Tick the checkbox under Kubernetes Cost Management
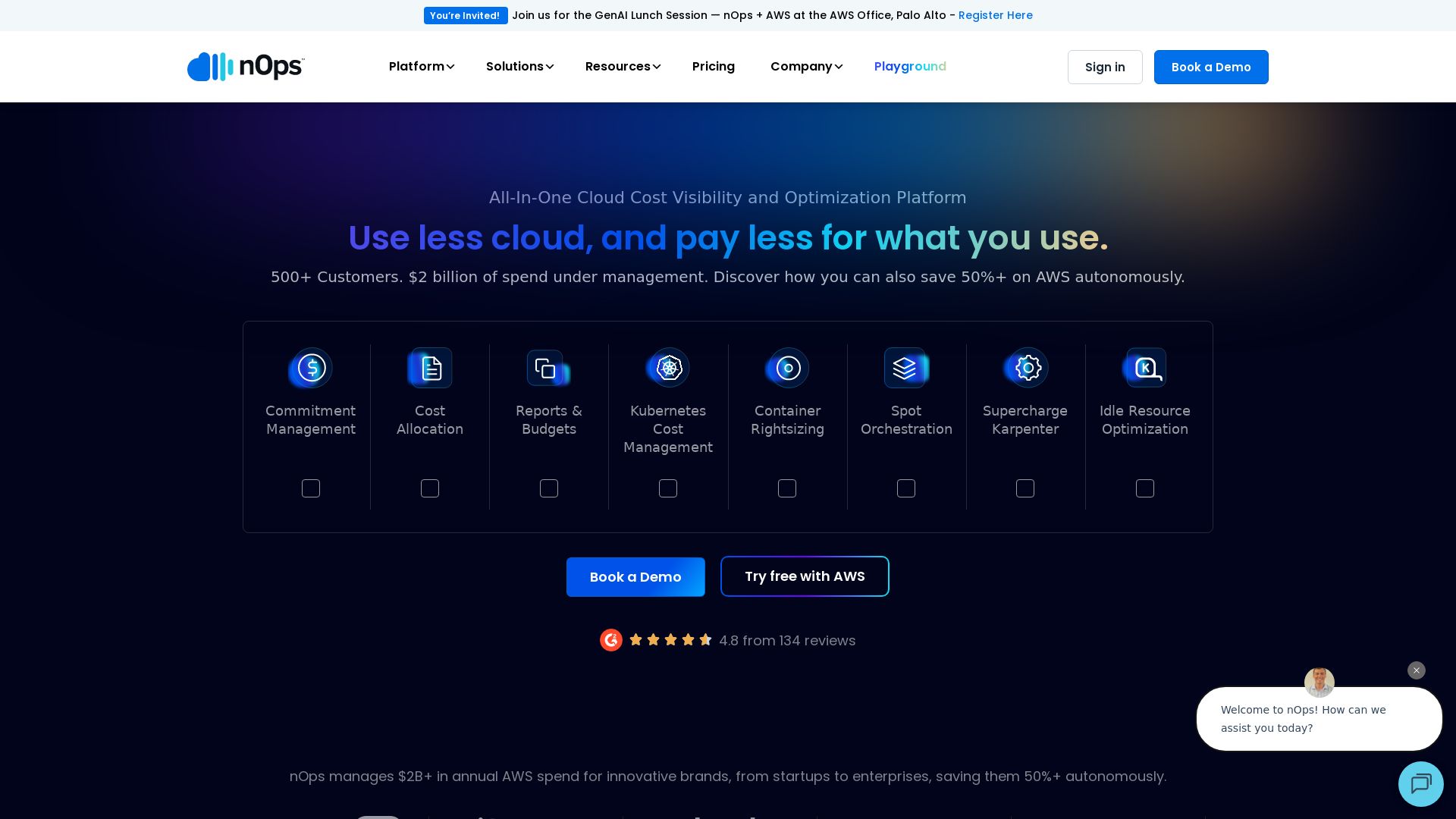1456x819 pixels. click(668, 488)
